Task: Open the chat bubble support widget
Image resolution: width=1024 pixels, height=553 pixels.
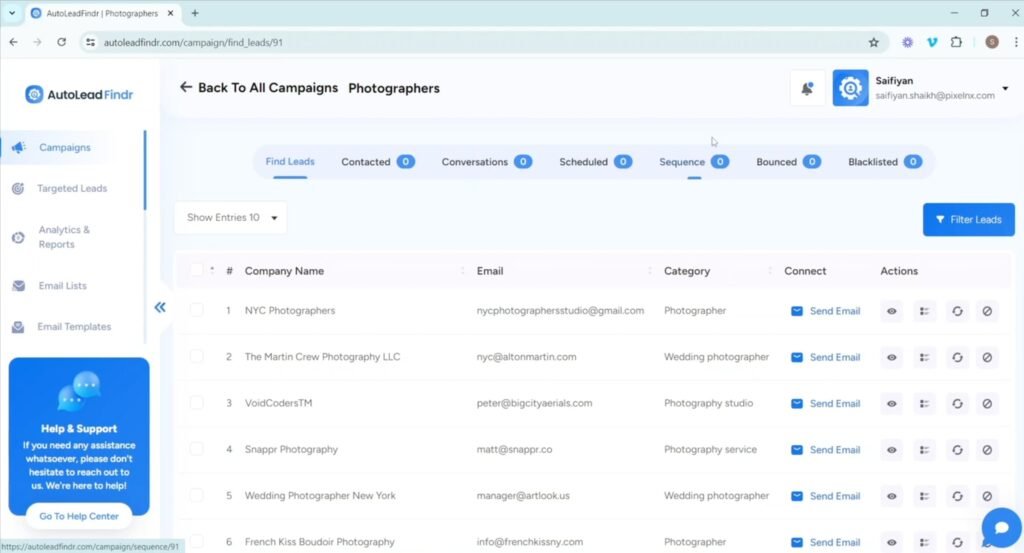Action: (1000, 527)
